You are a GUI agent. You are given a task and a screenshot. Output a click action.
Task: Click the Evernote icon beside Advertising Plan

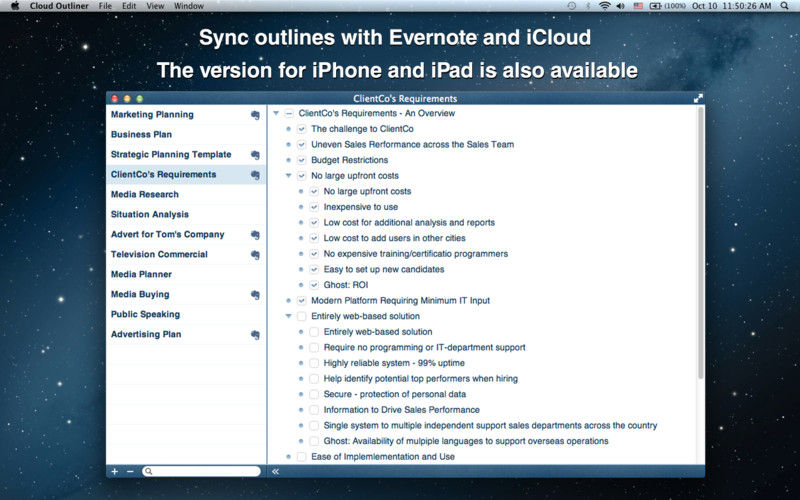pyautogui.click(x=255, y=335)
